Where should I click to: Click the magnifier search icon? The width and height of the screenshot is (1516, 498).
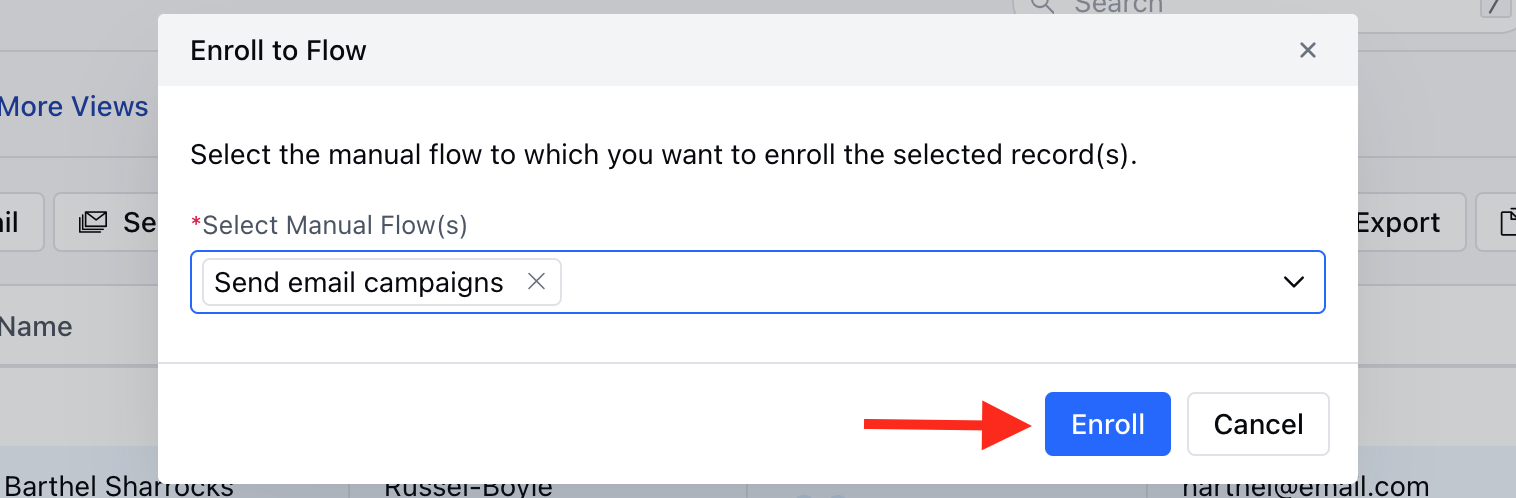click(1042, 6)
